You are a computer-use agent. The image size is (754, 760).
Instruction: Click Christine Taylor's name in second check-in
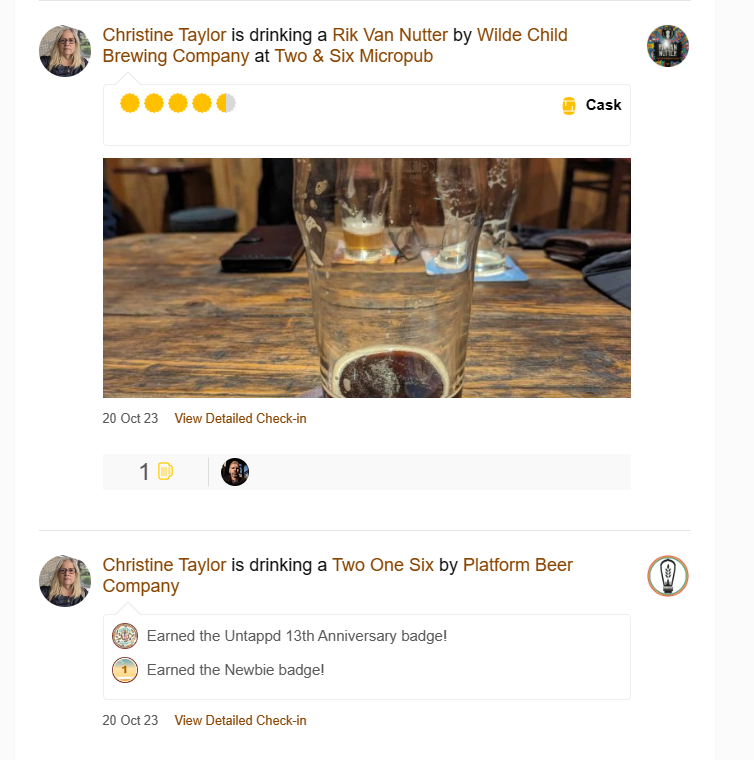click(165, 565)
